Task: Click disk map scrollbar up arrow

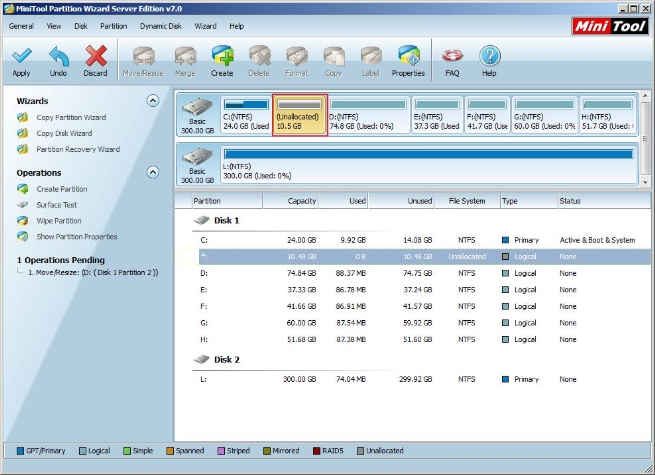Action: coord(645,96)
